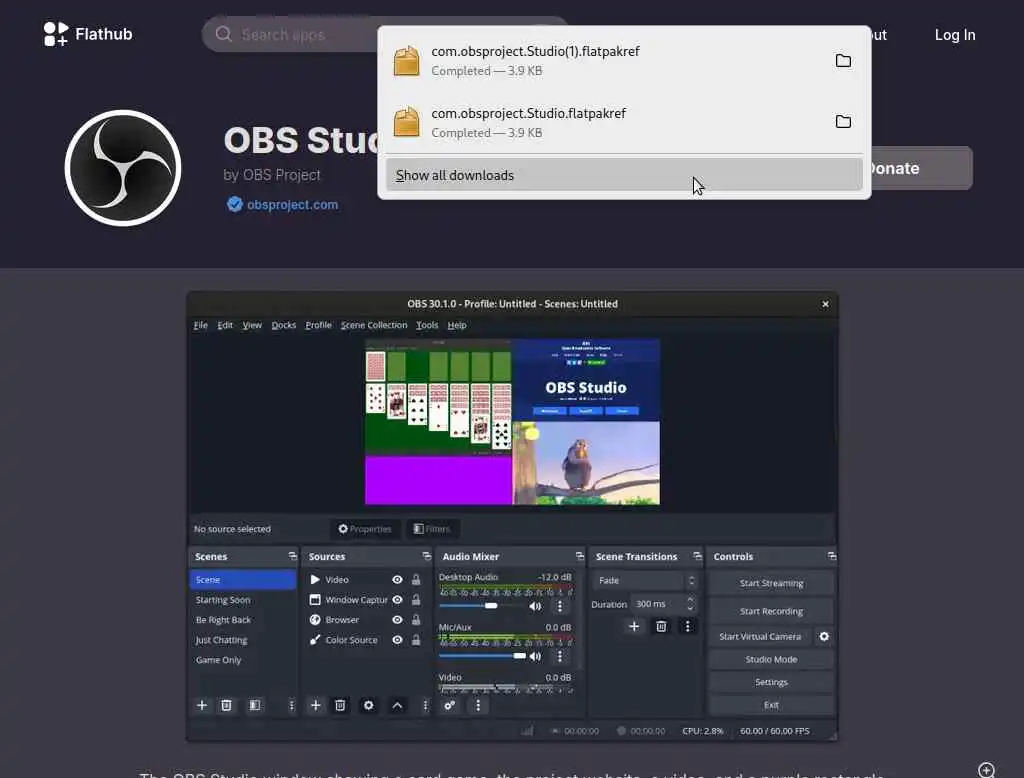Open the Docks menu in the OBS image
This screenshot has width=1024, height=778.
pyautogui.click(x=283, y=325)
